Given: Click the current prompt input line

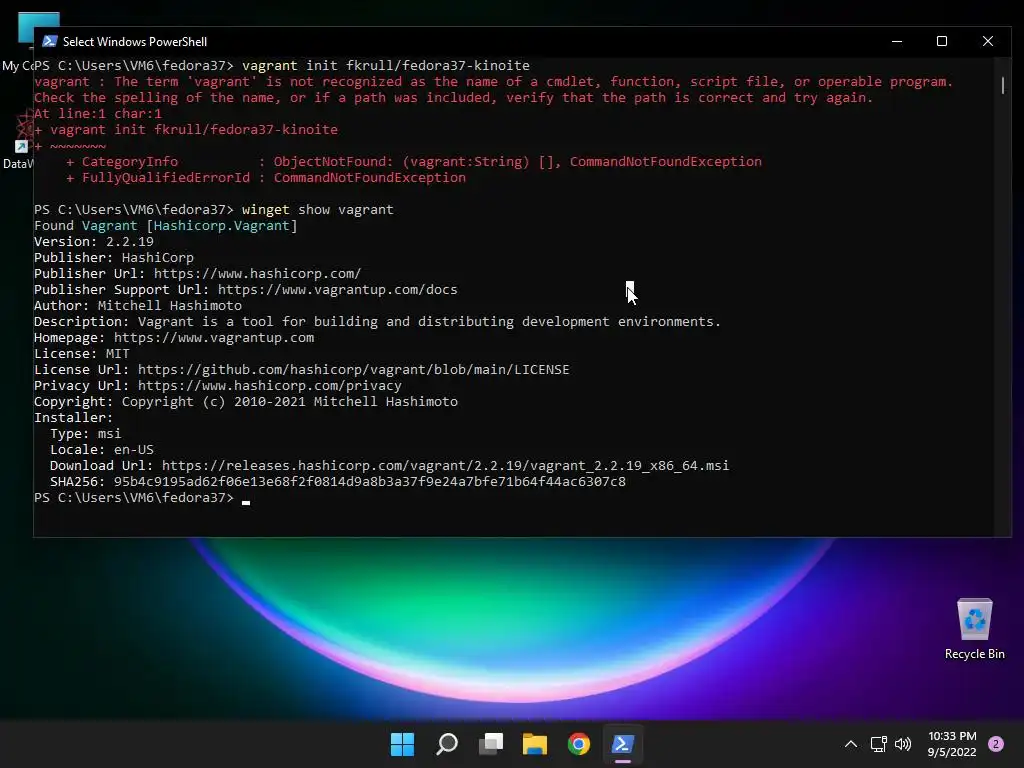Looking at the screenshot, I should (142, 498).
